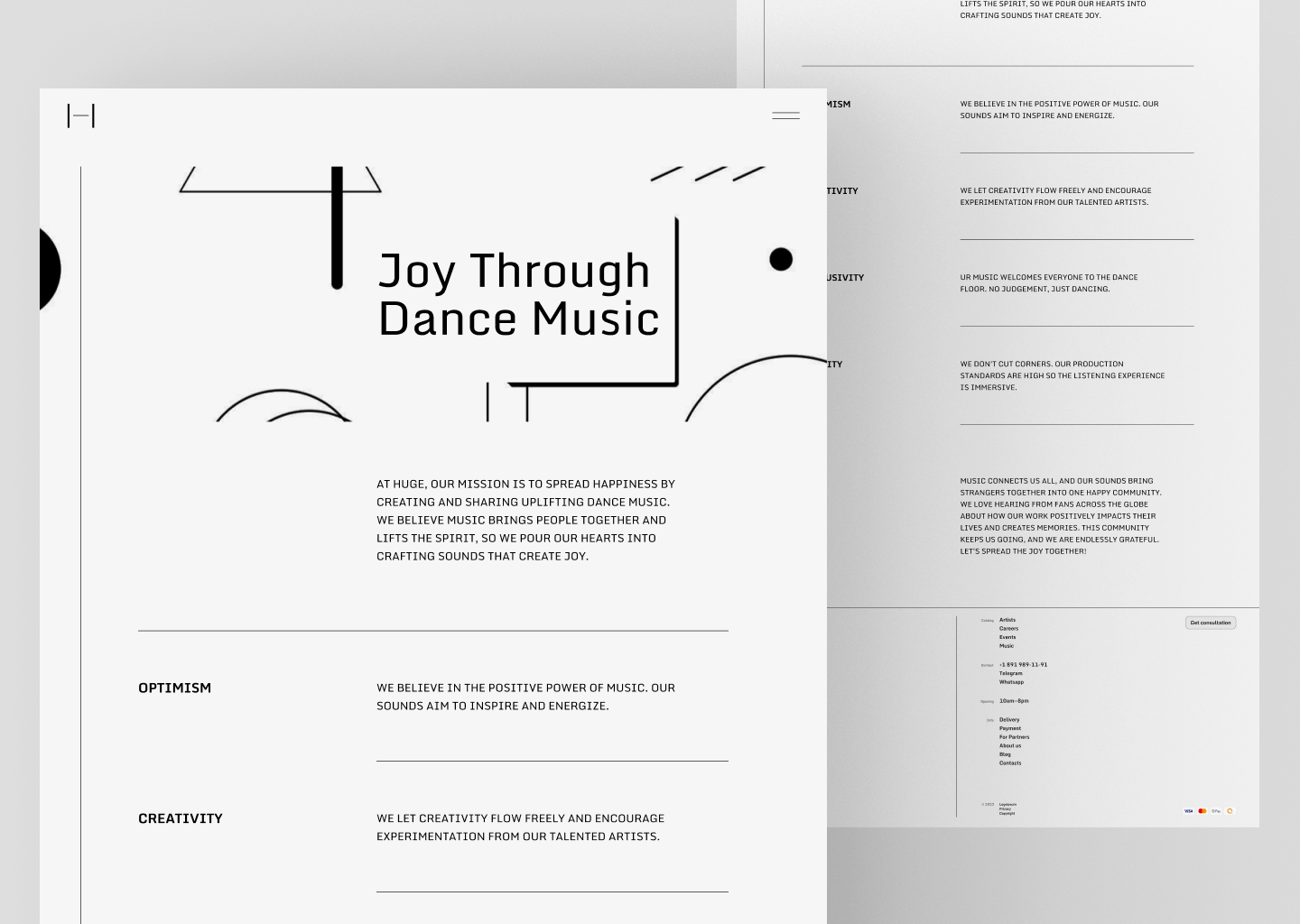Click the orange payment icon next to G Pay
This screenshot has width=1300, height=924.
[1230, 811]
